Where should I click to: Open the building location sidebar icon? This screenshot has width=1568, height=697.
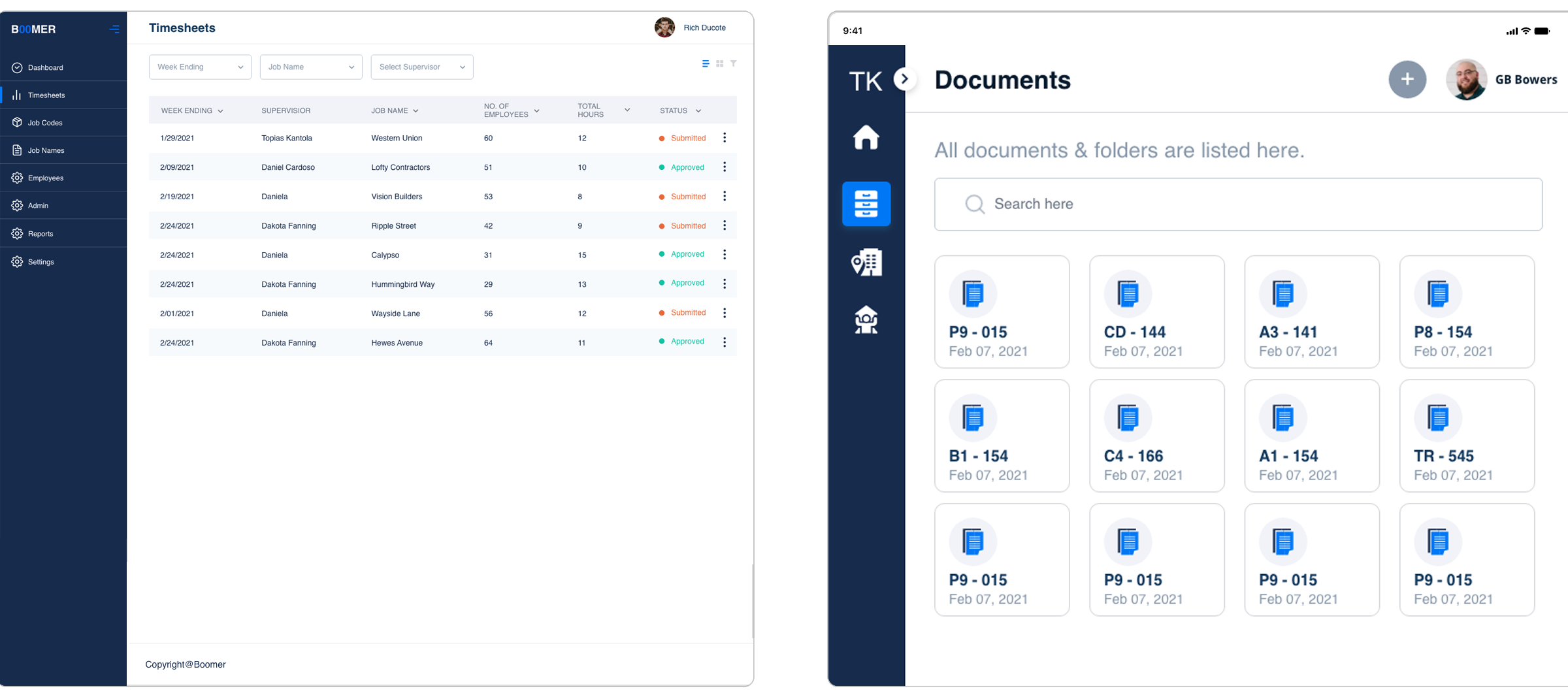coord(866,263)
